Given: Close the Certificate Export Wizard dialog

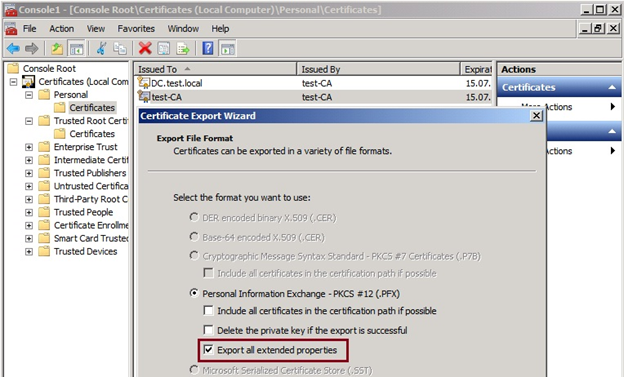Looking at the screenshot, I should (x=536, y=115).
